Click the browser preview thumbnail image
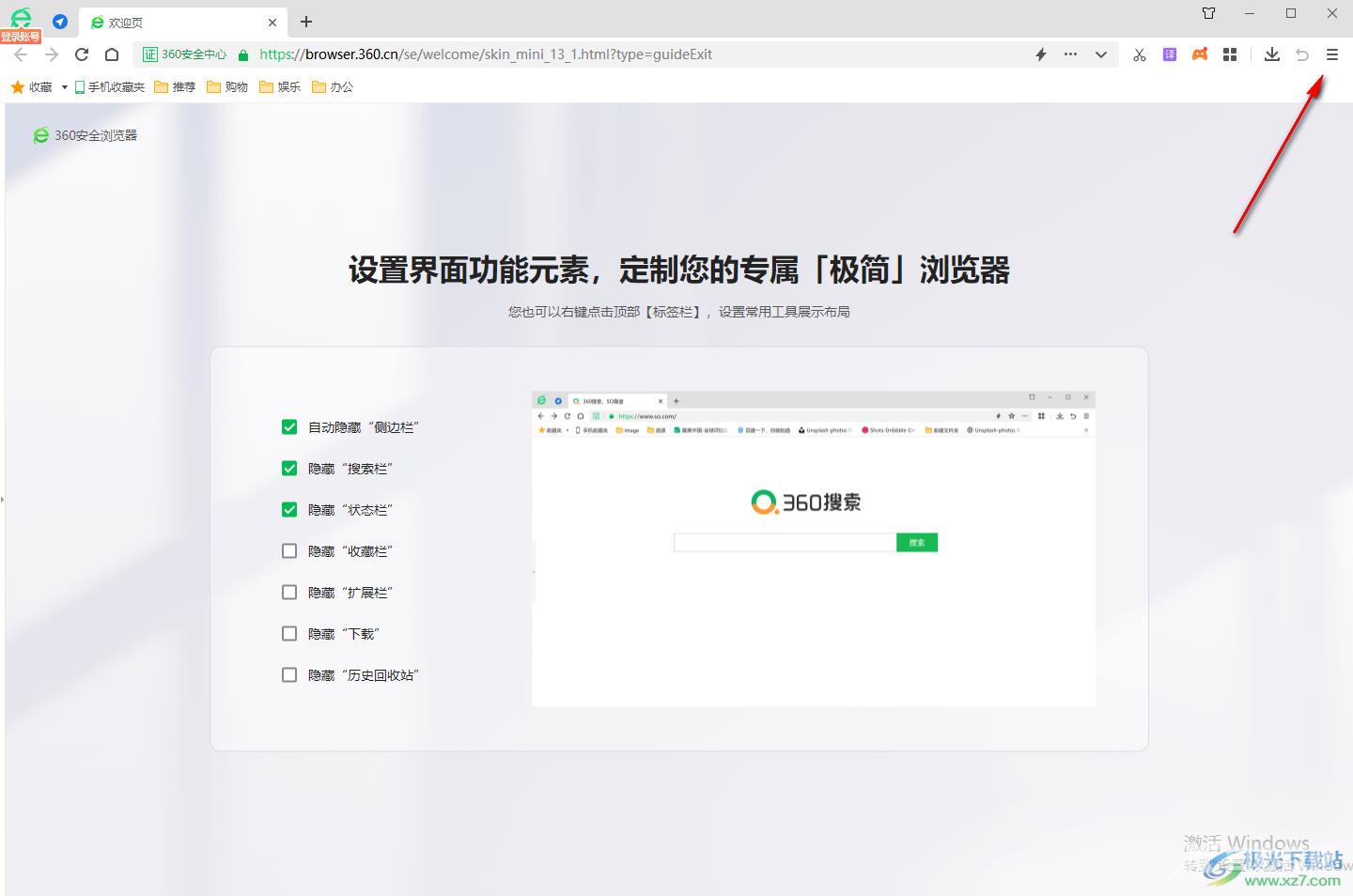 click(814, 548)
